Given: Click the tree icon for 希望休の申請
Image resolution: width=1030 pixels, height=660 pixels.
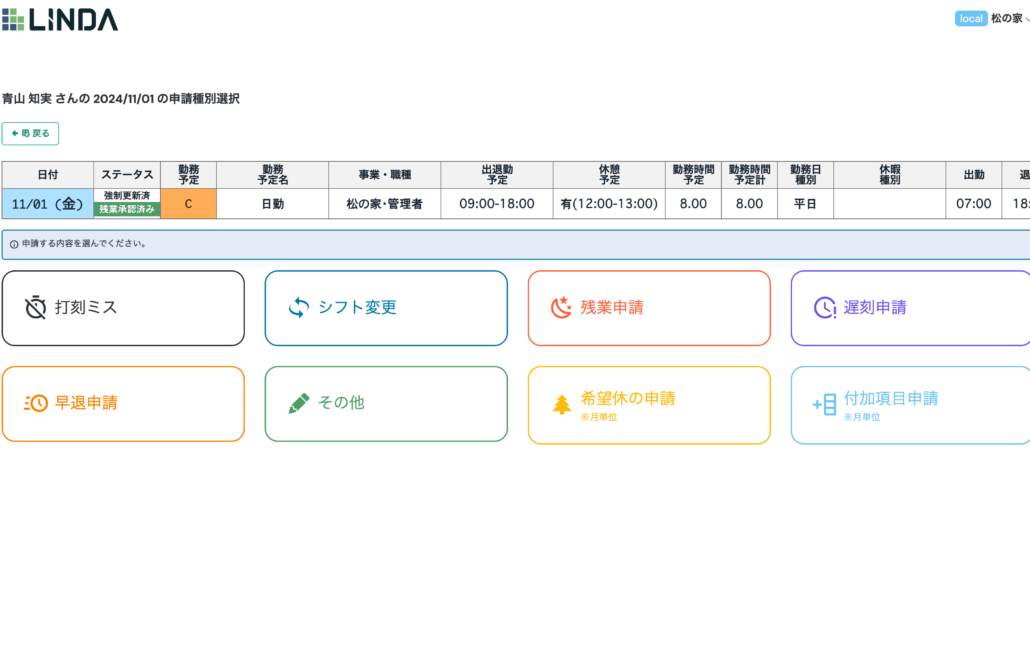Looking at the screenshot, I should [562, 405].
